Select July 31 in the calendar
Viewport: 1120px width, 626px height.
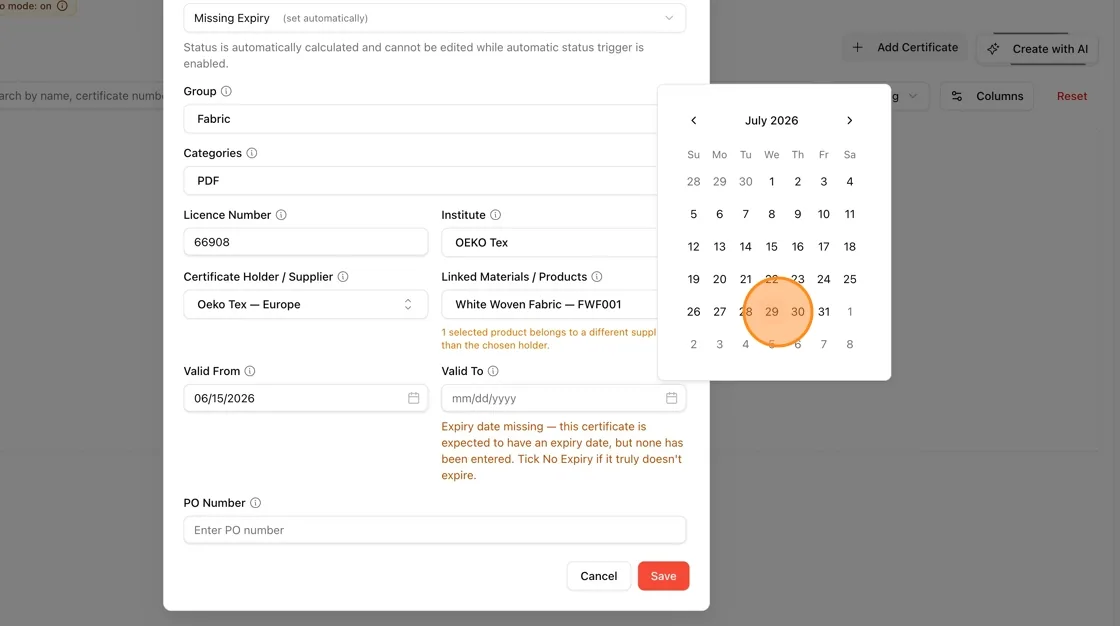(x=824, y=312)
